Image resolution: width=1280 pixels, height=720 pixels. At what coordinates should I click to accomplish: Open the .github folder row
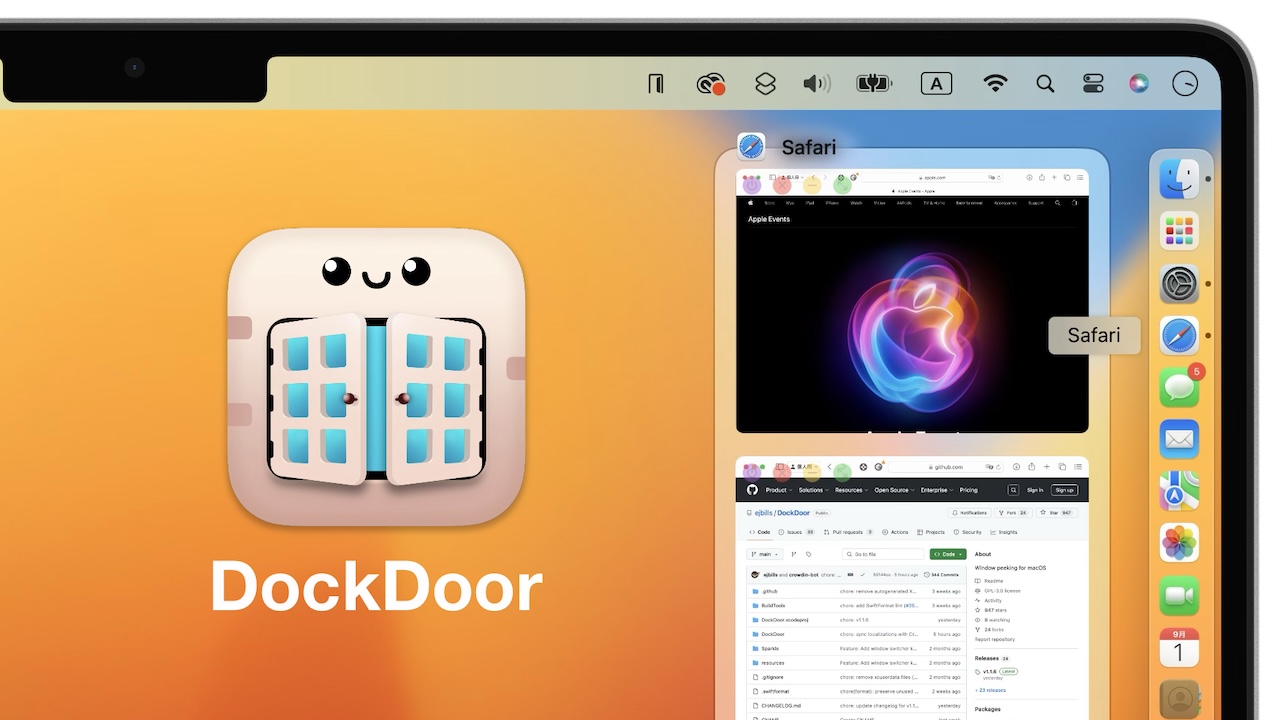[855, 591]
